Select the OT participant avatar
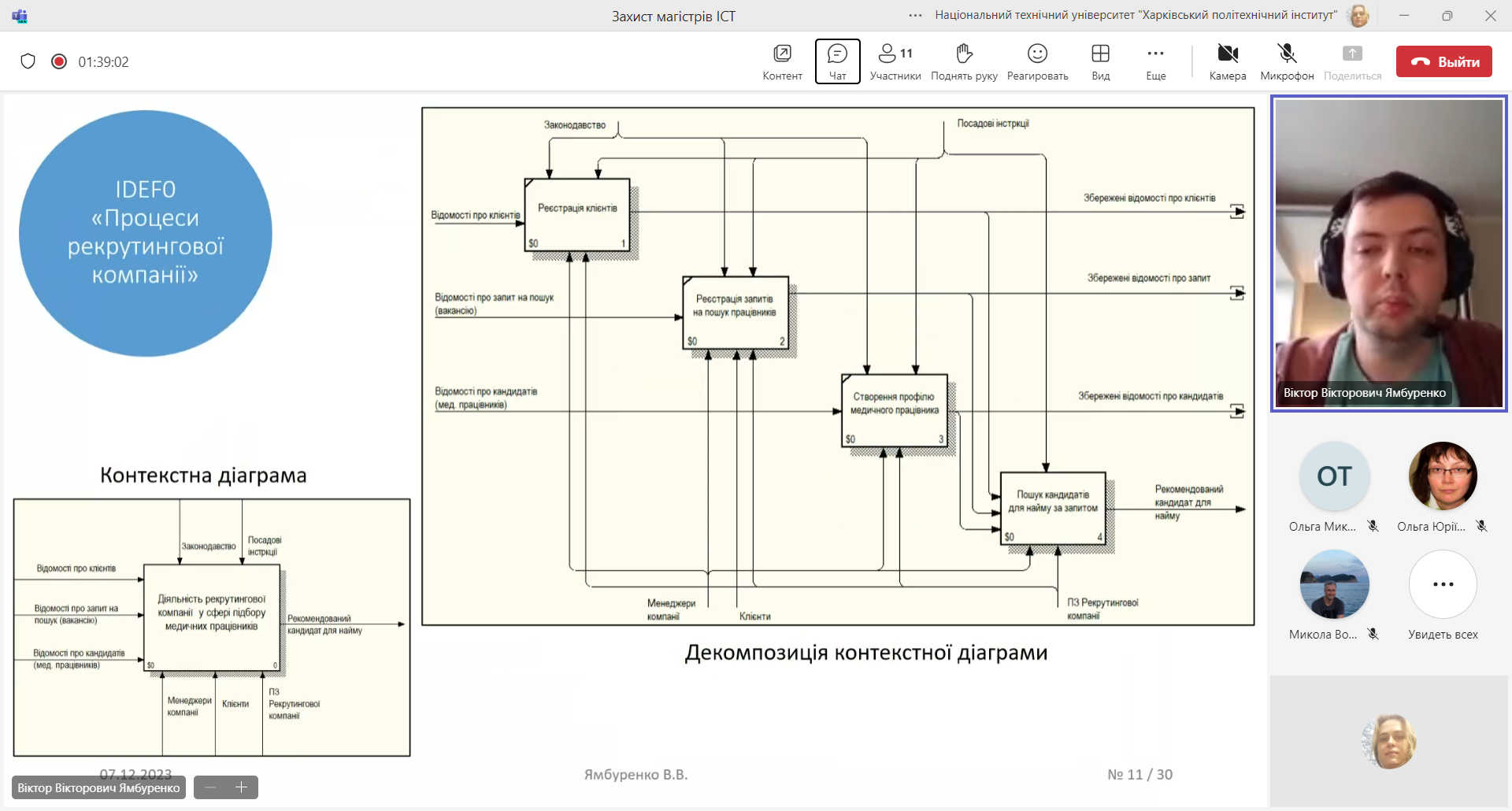Image resolution: width=1512 pixels, height=811 pixels. point(1334,476)
